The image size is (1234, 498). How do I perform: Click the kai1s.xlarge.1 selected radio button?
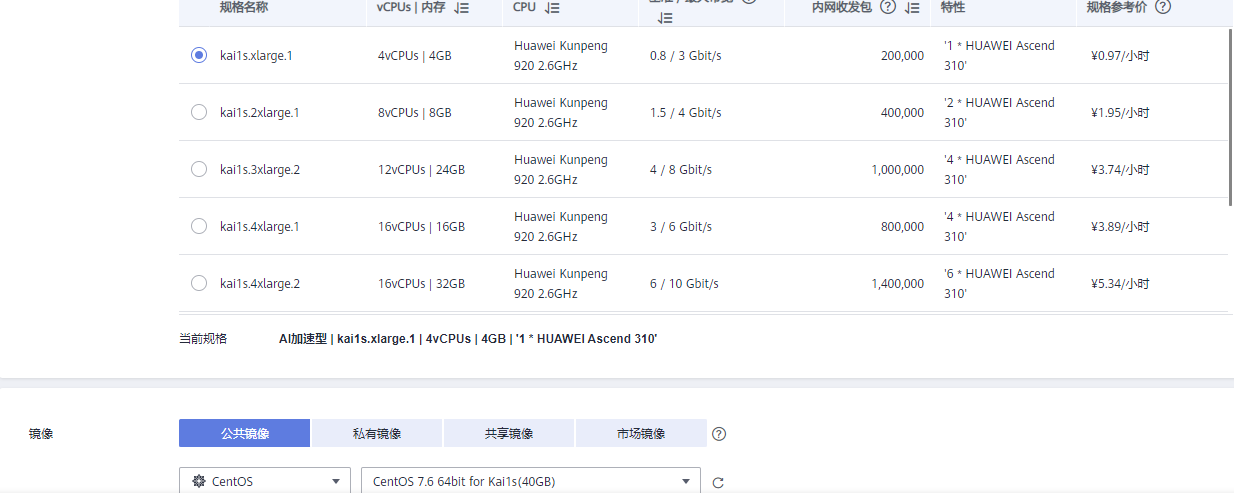click(x=199, y=55)
